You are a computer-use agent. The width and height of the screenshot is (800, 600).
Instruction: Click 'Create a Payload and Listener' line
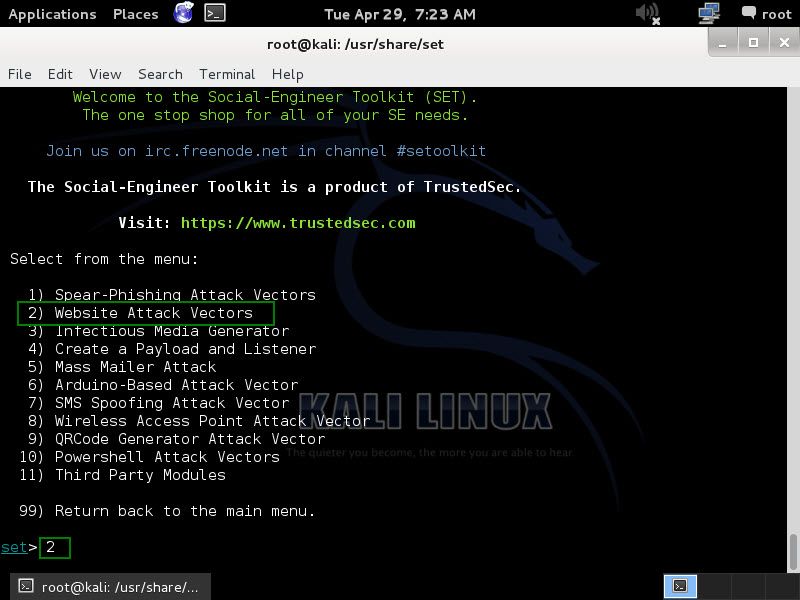click(x=172, y=349)
